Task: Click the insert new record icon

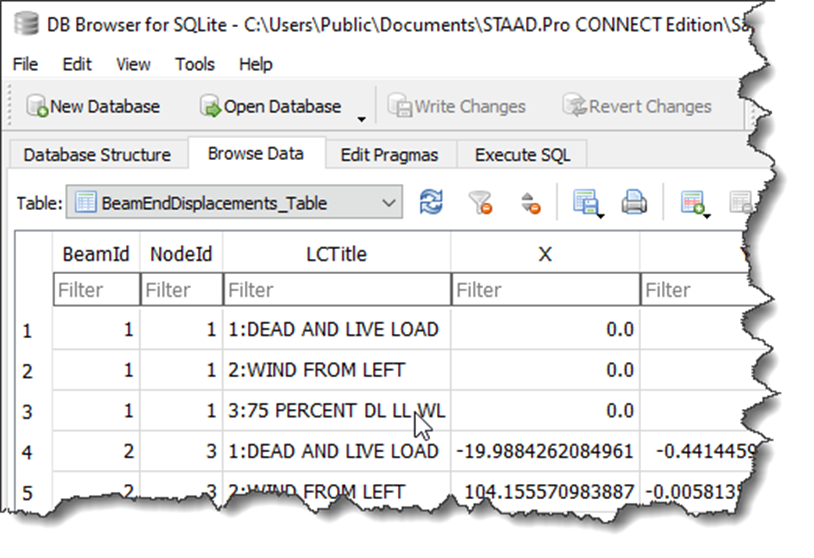Action: 693,202
